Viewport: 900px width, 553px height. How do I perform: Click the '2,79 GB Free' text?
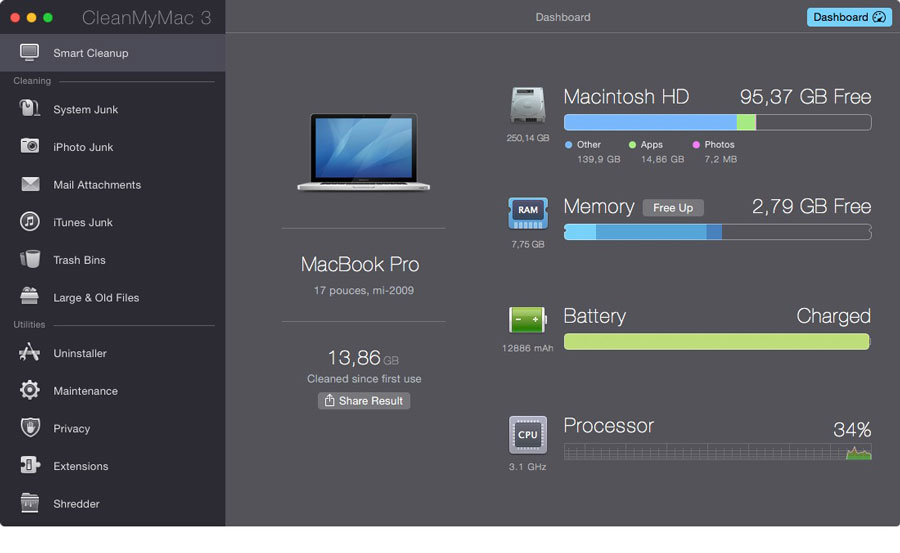(x=811, y=206)
